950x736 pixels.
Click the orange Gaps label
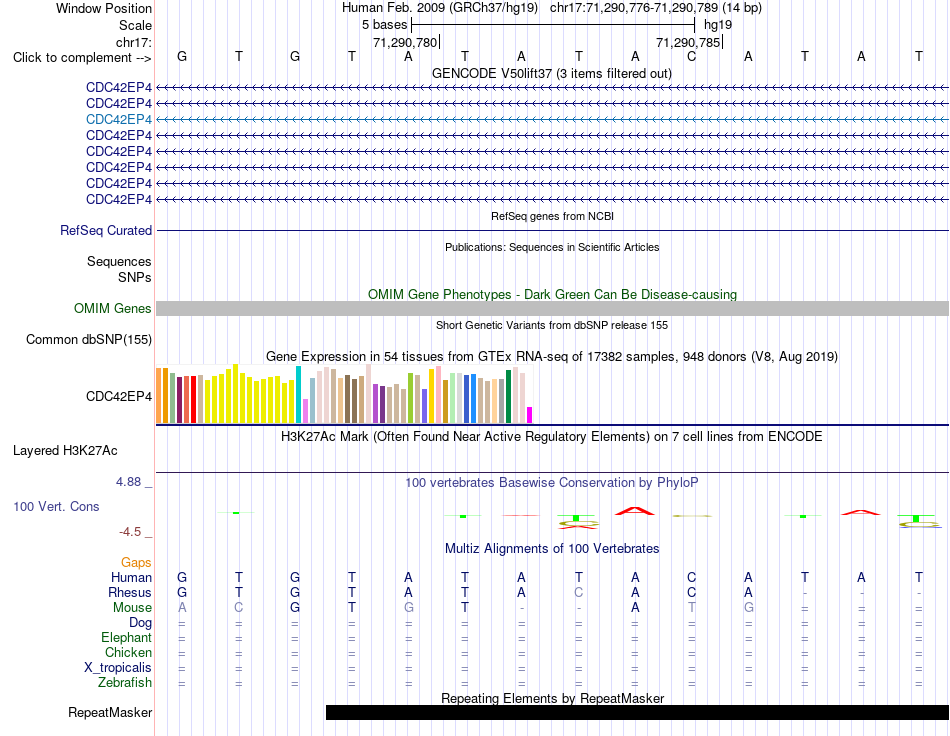click(x=136, y=563)
